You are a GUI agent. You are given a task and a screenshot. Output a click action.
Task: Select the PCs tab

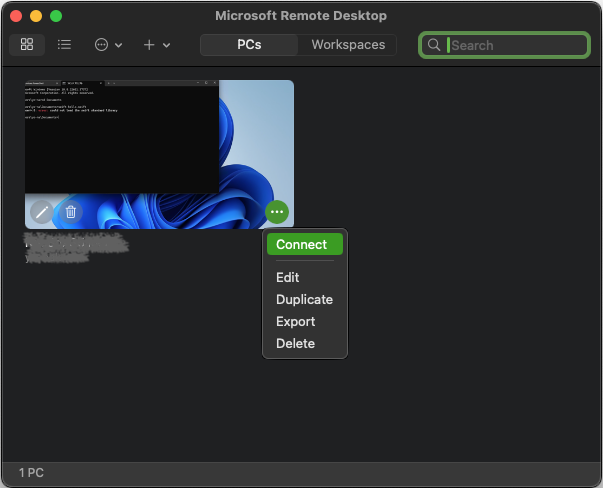click(249, 45)
